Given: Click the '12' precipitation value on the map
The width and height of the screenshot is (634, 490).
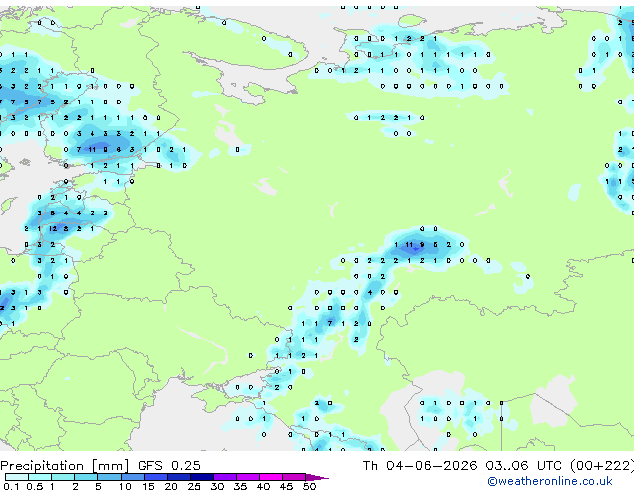Looking at the screenshot, I should 53,229.
